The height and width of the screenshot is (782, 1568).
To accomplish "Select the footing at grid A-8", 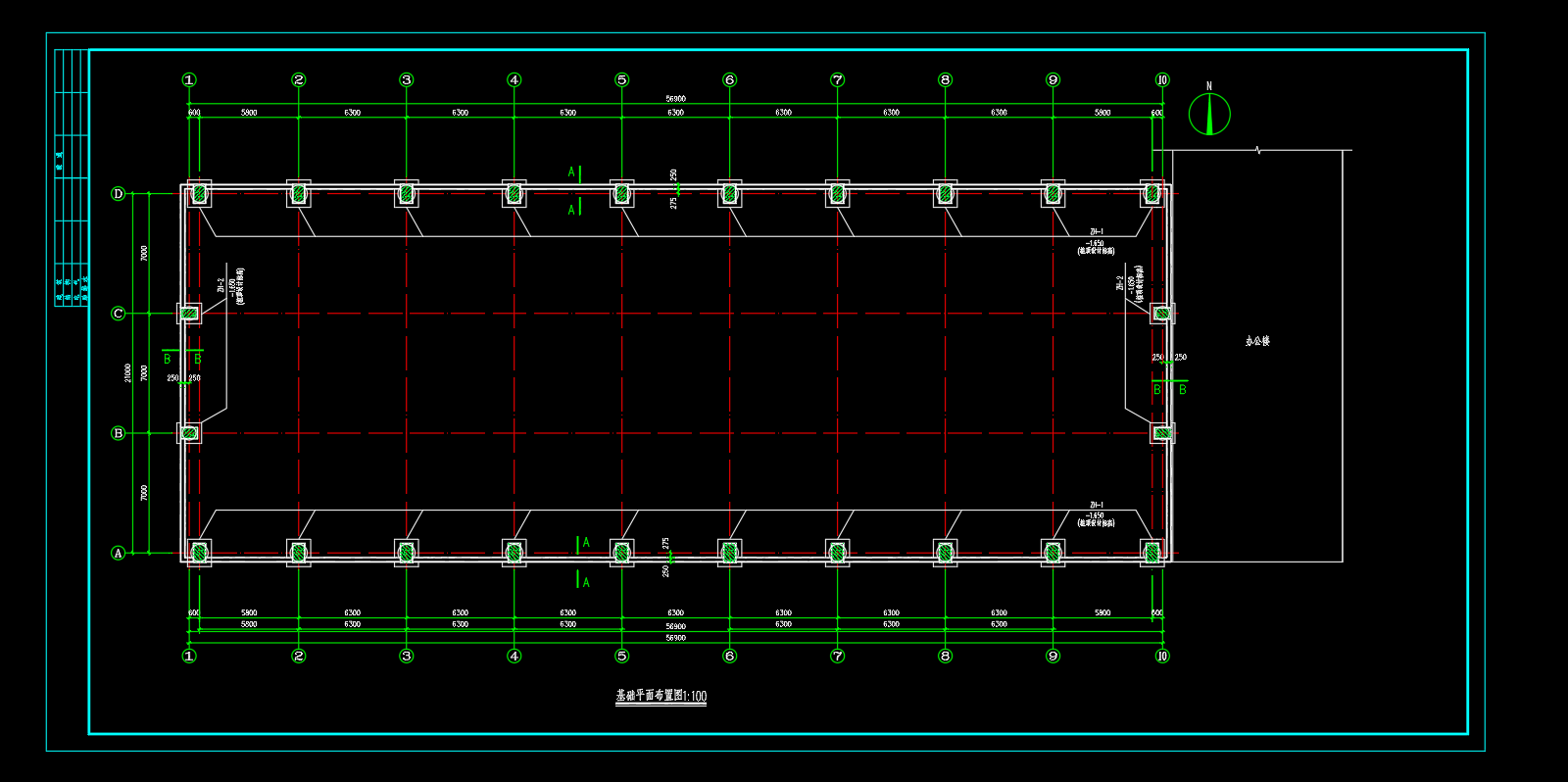I will (x=945, y=553).
